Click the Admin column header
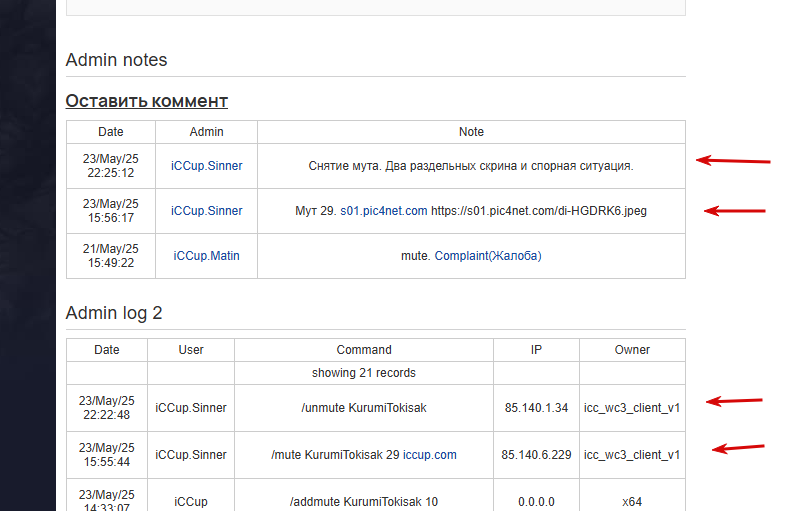 207,132
